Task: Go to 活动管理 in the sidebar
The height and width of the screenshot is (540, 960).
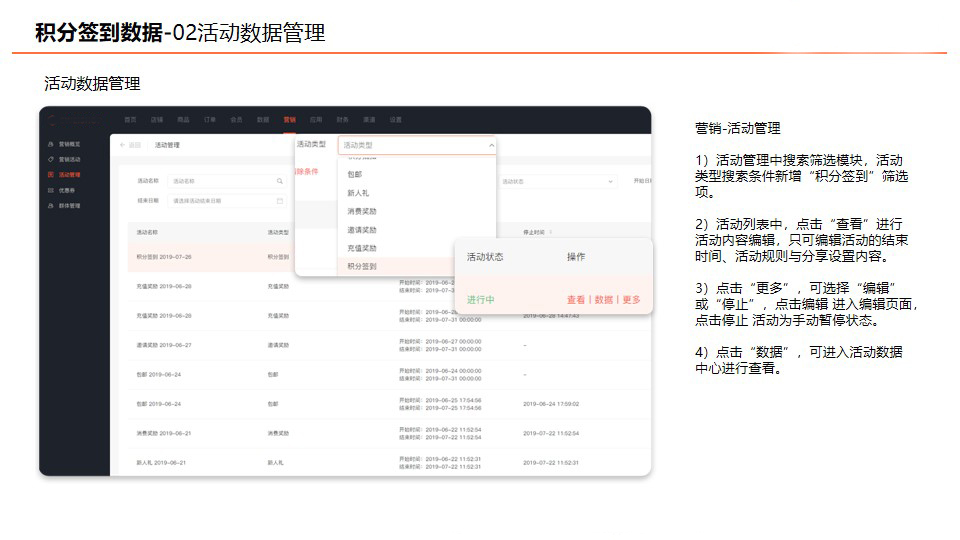Action: tap(69, 174)
